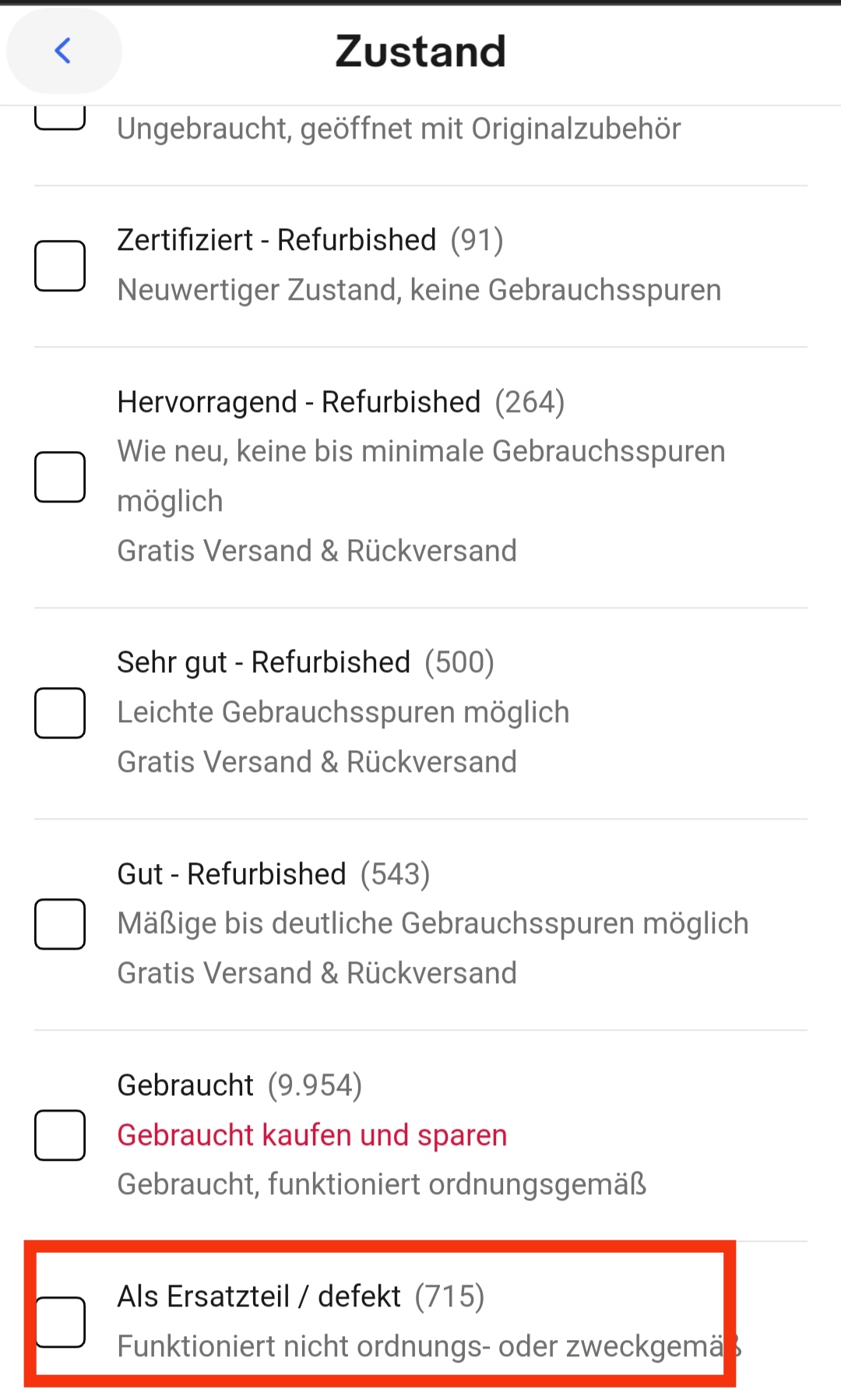Check the Zertifiziert - Refurbished checkbox

60,266
